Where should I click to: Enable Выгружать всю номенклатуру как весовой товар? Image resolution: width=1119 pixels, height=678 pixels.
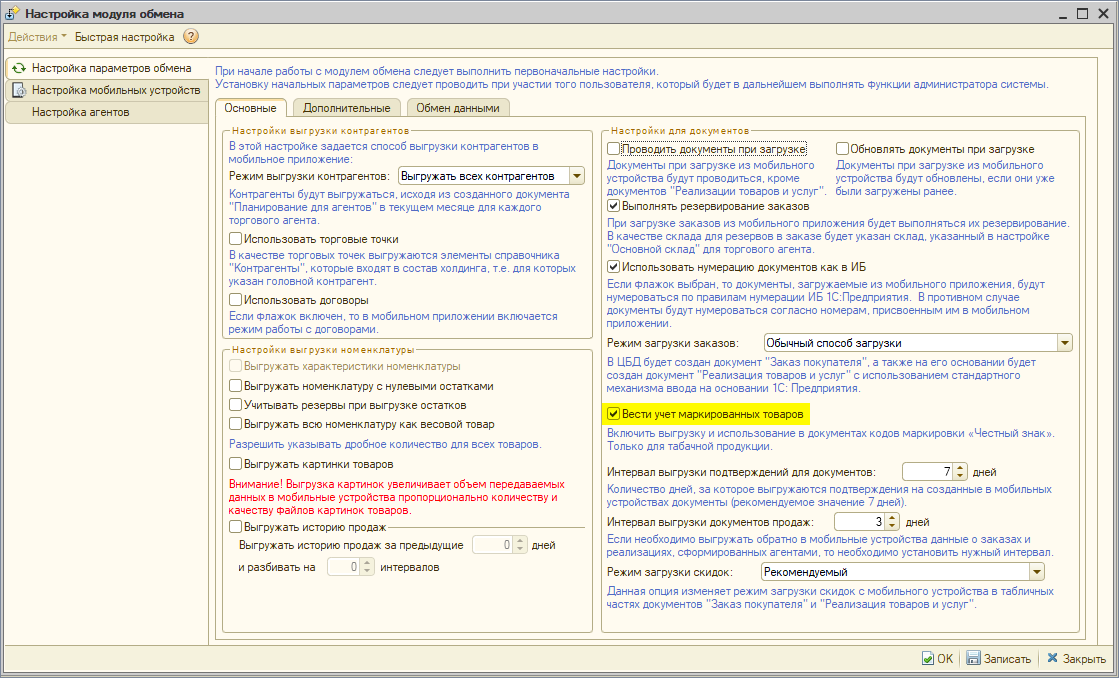(x=236, y=424)
